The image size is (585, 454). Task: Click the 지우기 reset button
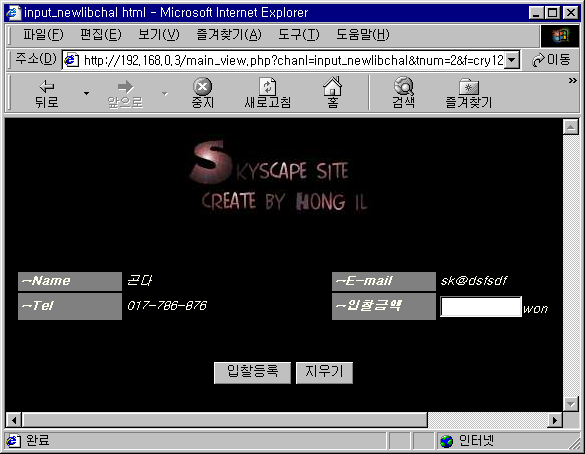(324, 372)
